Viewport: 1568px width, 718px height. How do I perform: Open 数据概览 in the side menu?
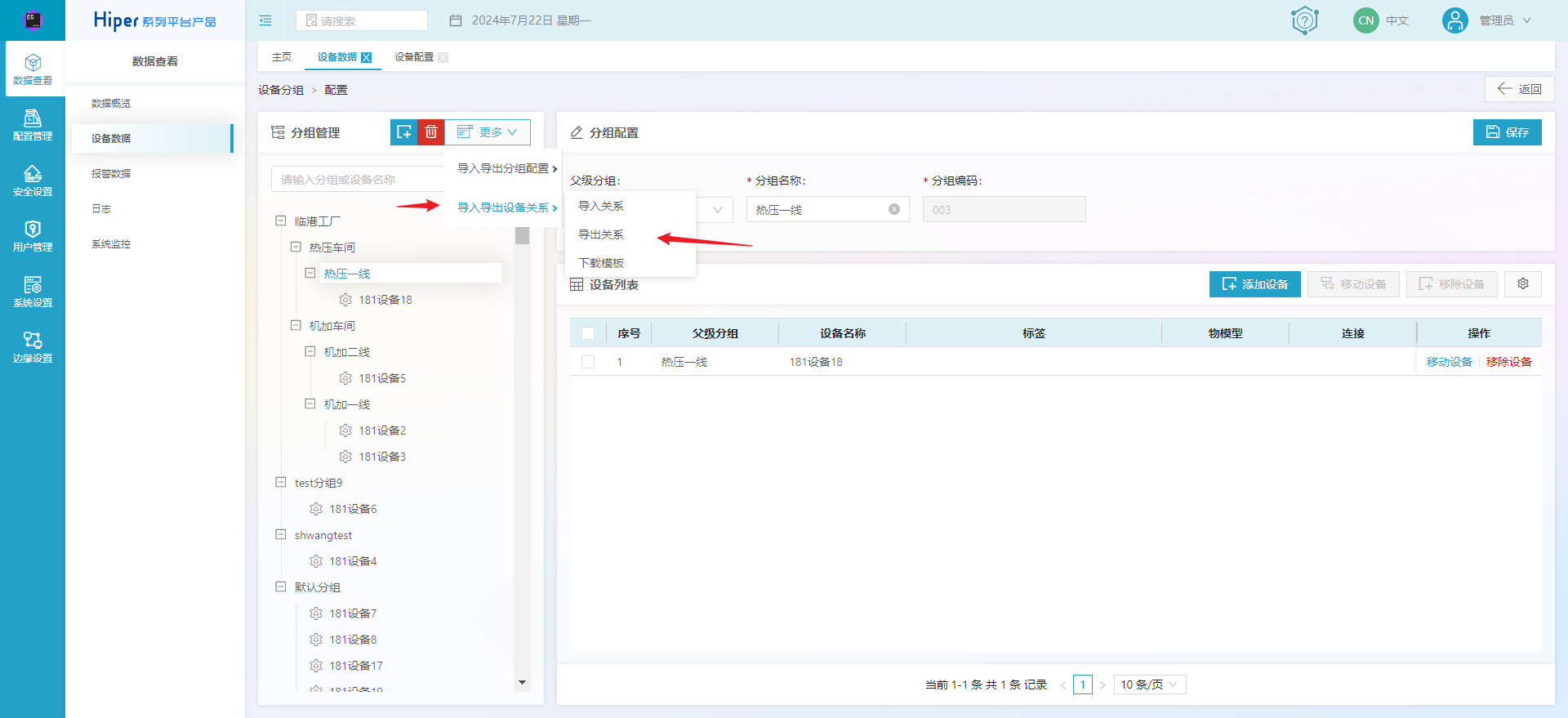[x=111, y=104]
